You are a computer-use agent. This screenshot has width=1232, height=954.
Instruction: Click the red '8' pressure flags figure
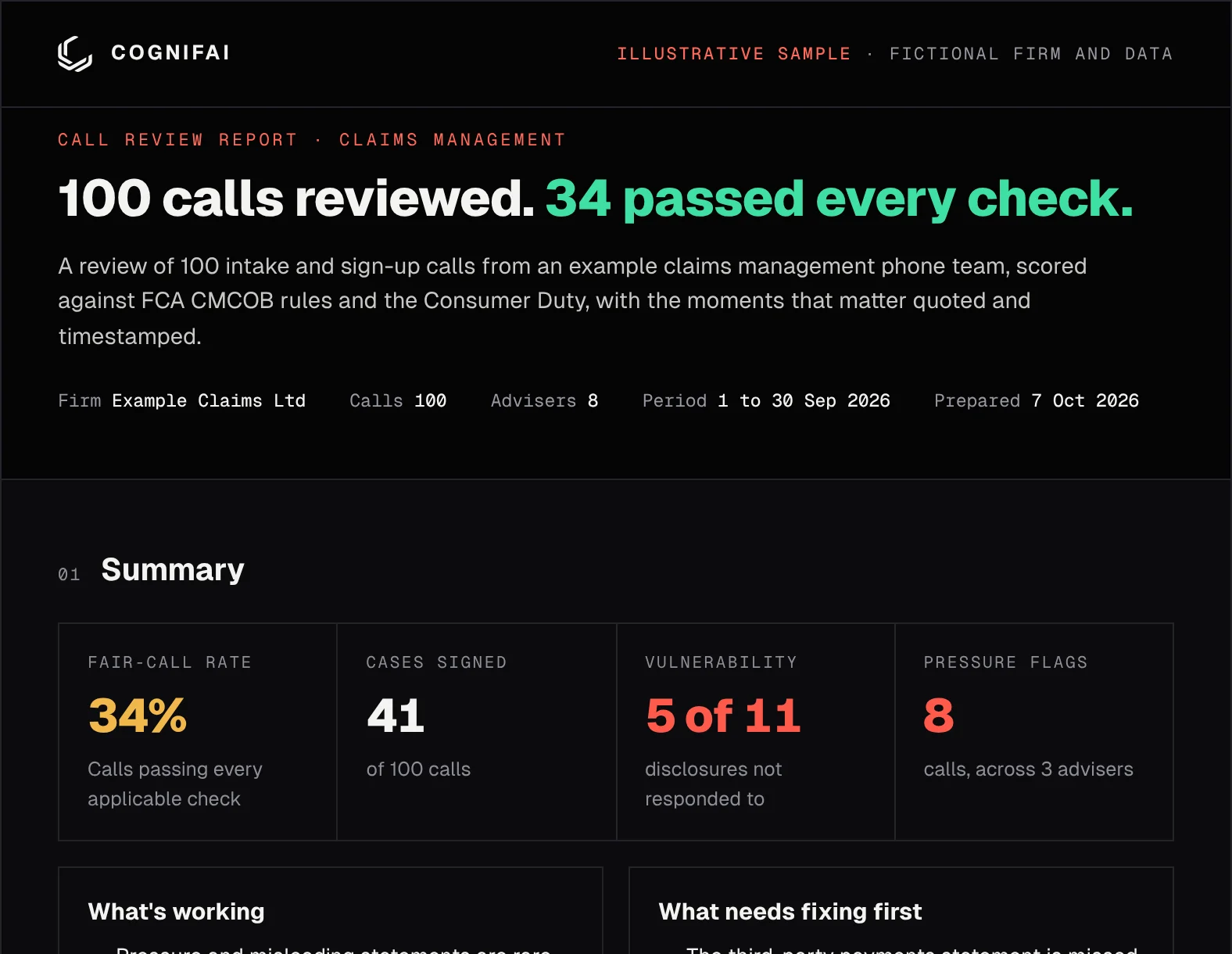coord(939,715)
